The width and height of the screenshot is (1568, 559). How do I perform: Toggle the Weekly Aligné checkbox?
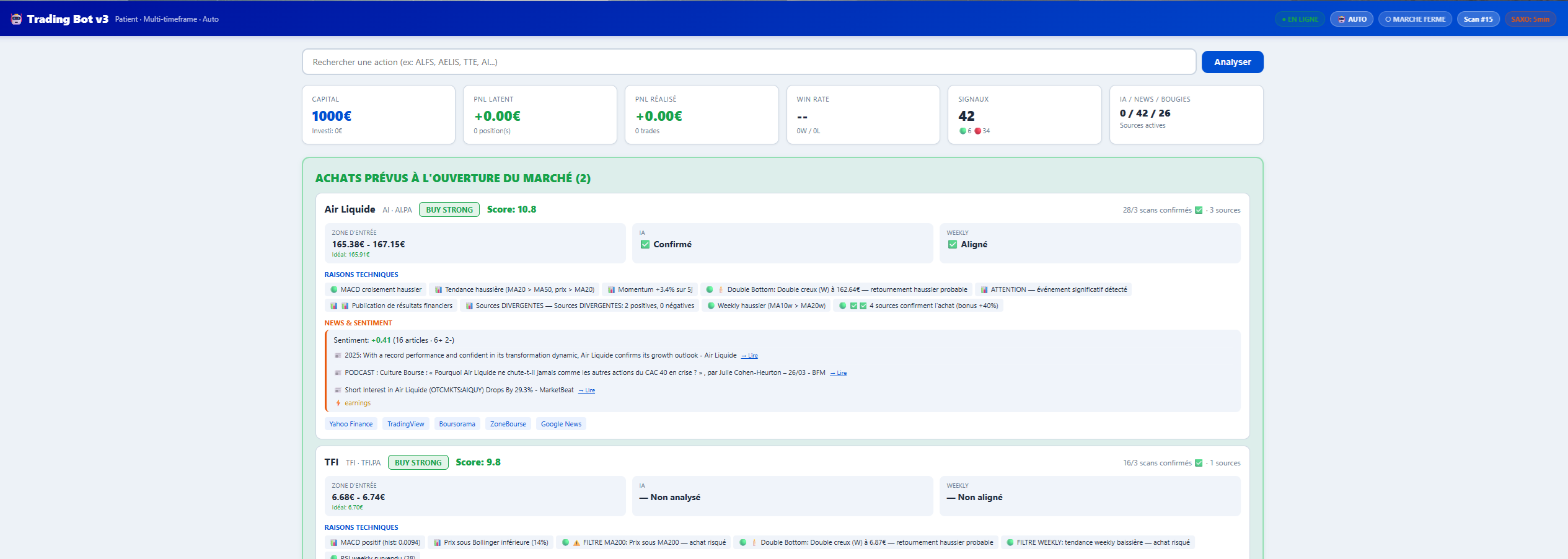[953, 244]
